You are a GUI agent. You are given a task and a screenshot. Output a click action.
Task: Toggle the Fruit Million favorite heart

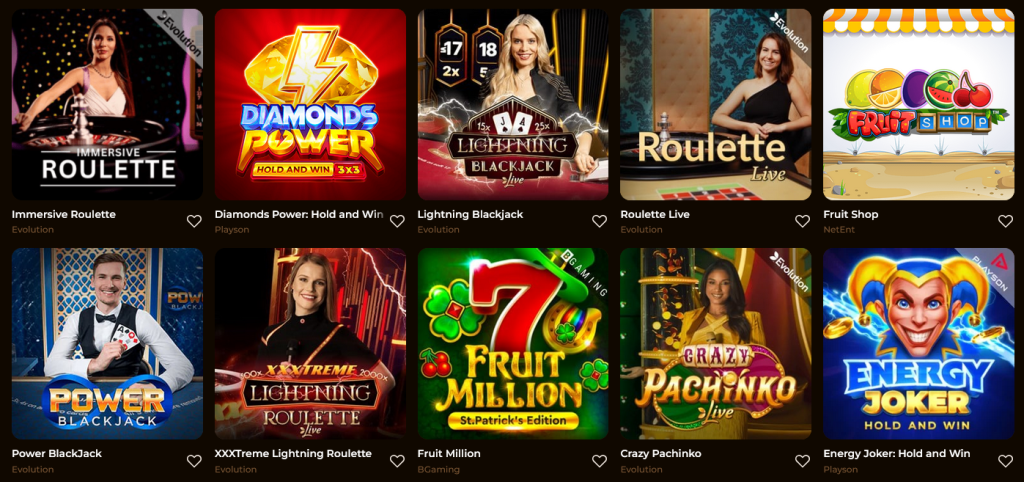coord(600,461)
